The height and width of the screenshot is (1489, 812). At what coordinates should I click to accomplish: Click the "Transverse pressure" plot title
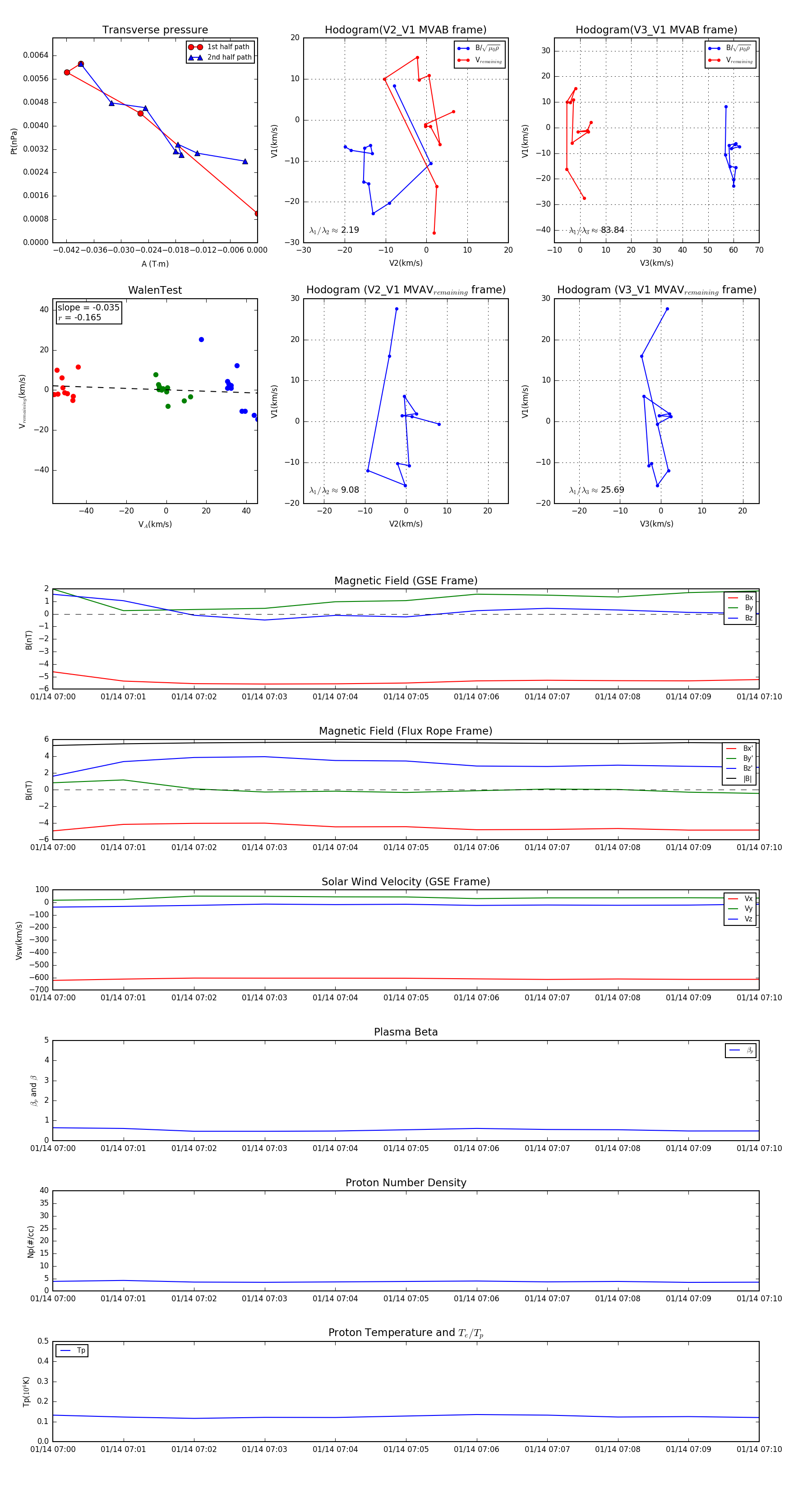(x=155, y=30)
